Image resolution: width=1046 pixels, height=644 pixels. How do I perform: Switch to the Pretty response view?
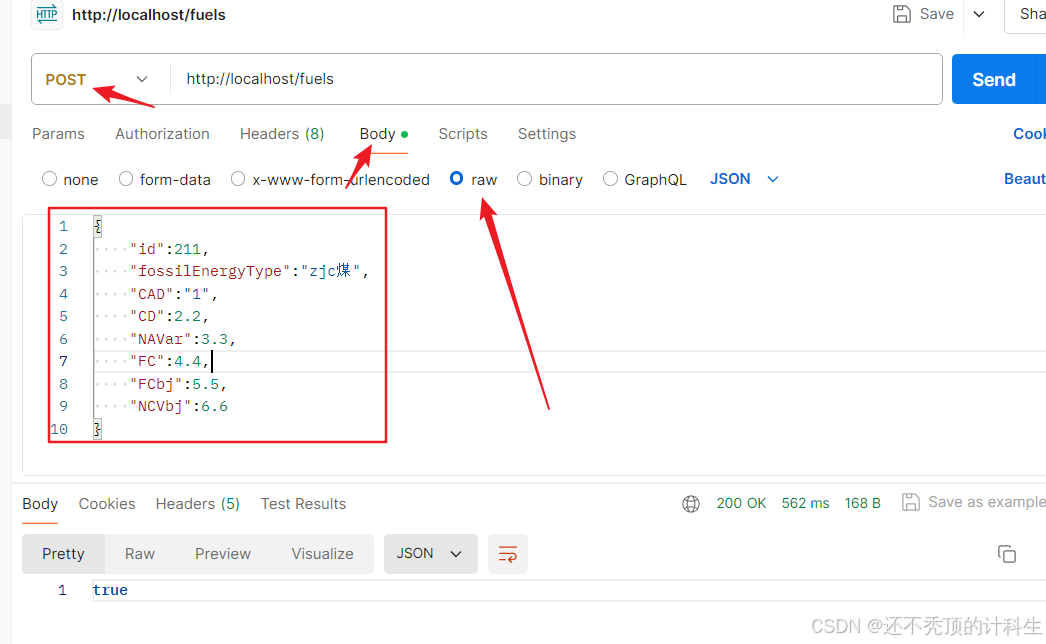63,554
